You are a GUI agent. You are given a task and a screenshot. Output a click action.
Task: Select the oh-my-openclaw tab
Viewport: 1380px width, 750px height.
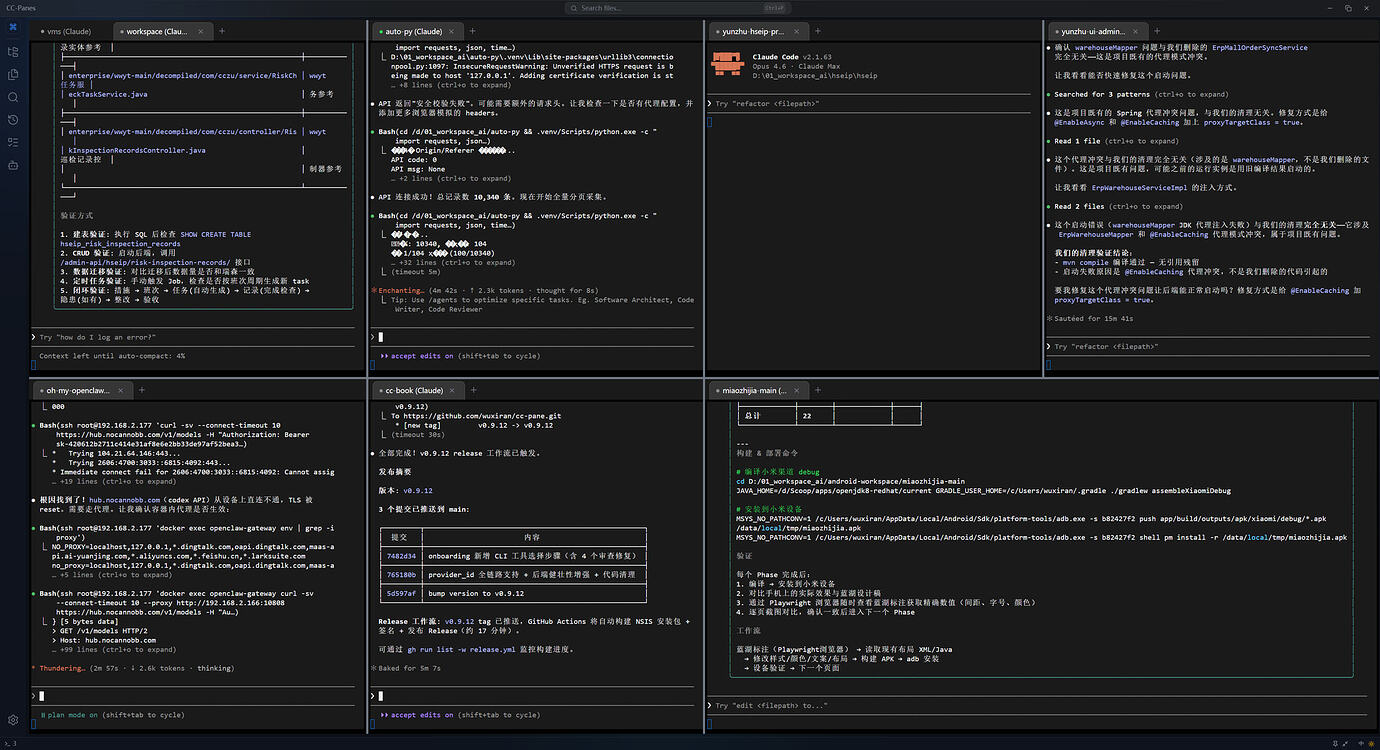tap(82, 390)
